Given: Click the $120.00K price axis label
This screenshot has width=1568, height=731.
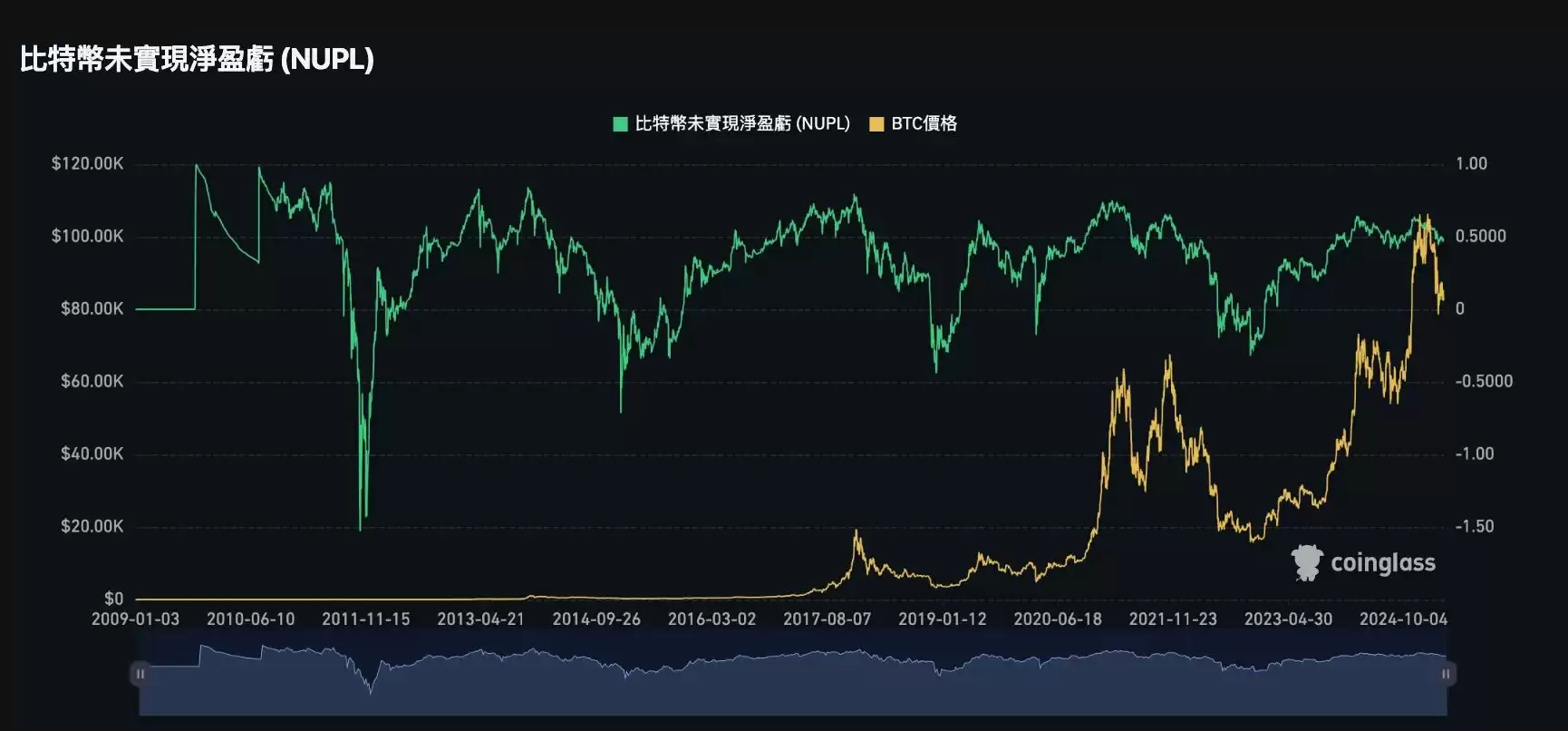Looking at the screenshot, I should click(x=87, y=164).
